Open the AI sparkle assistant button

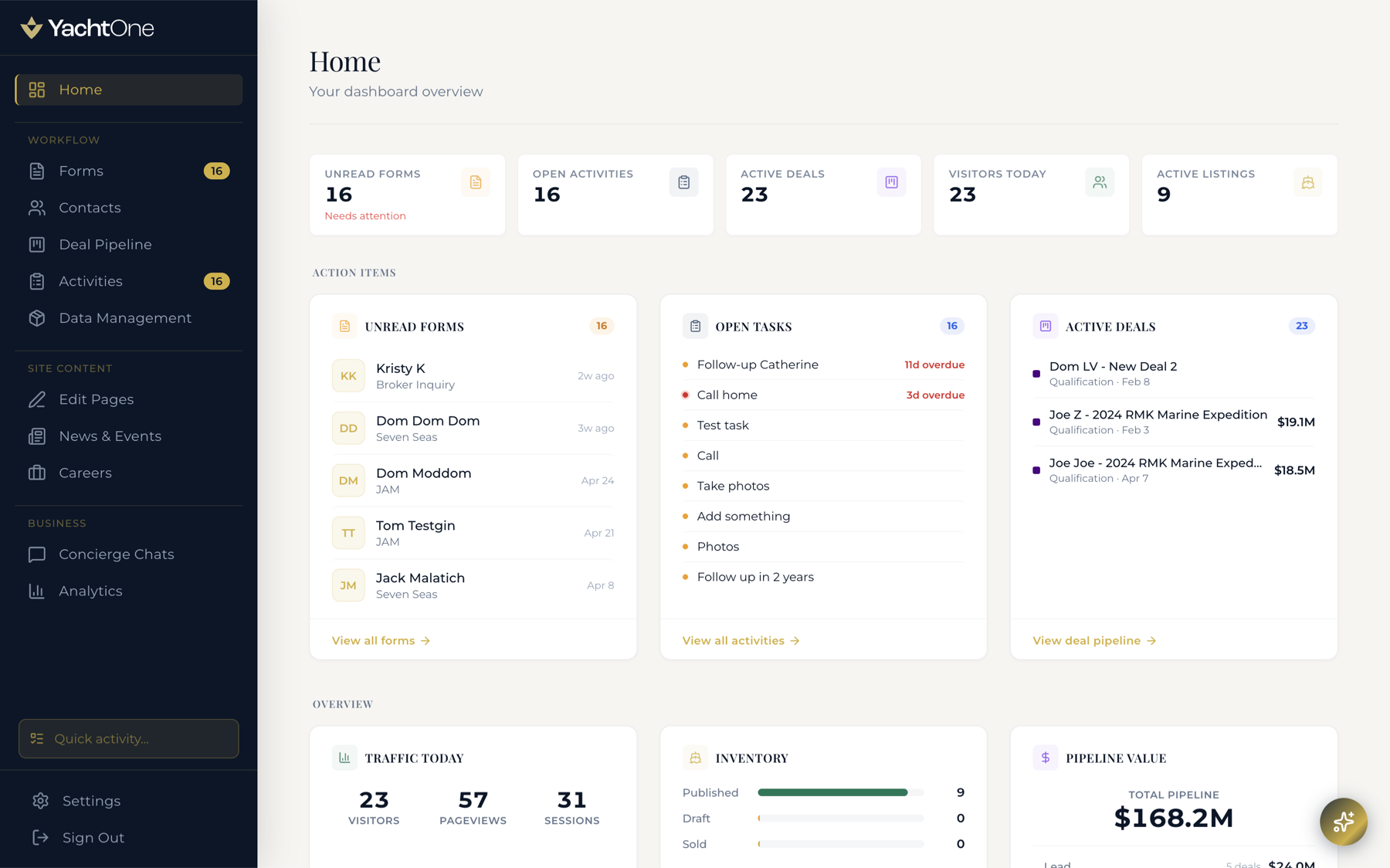(1343, 821)
